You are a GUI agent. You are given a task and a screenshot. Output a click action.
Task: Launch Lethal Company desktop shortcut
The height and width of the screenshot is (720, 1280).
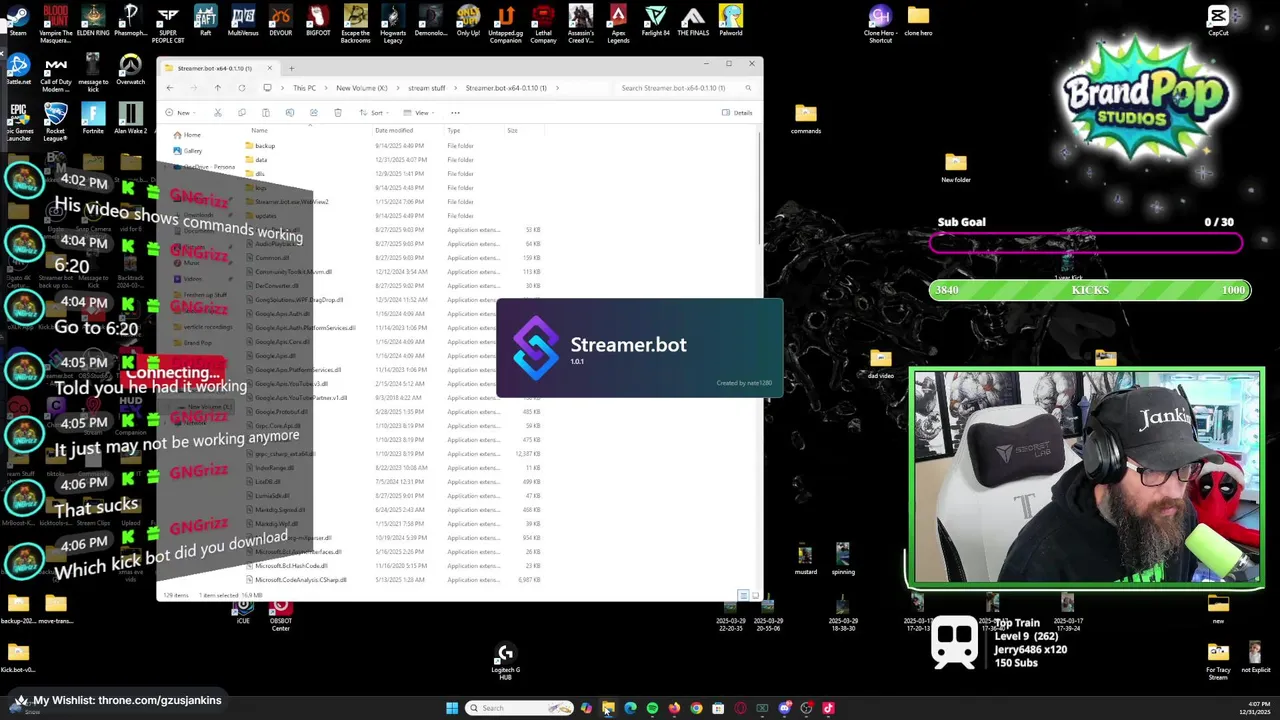543,24
